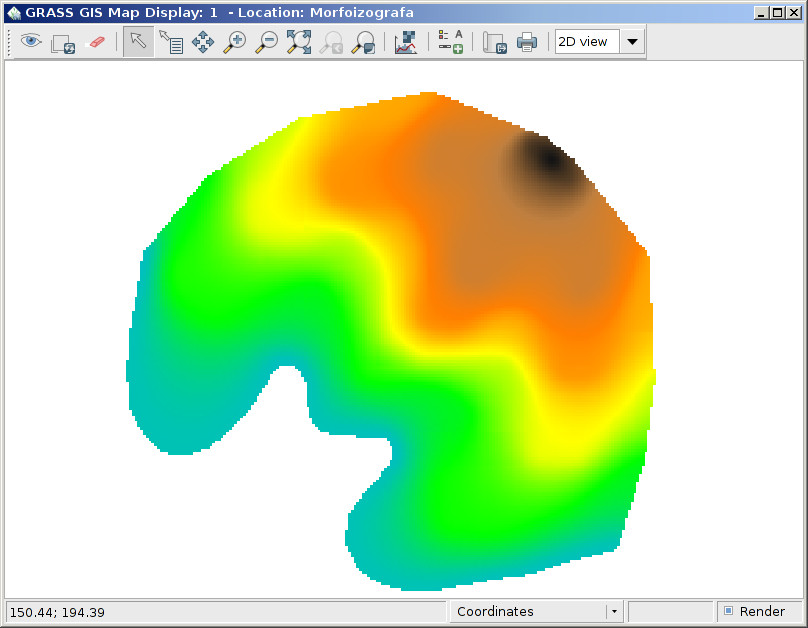
Task: Print the displayed map
Action: pos(527,42)
